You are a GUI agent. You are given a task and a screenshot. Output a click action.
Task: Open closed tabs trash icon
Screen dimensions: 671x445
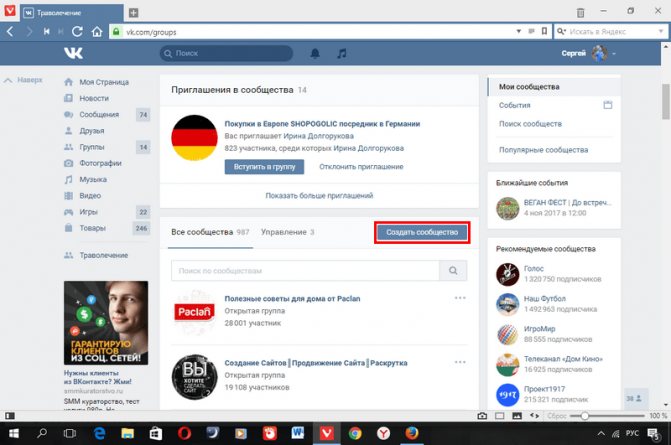point(581,12)
